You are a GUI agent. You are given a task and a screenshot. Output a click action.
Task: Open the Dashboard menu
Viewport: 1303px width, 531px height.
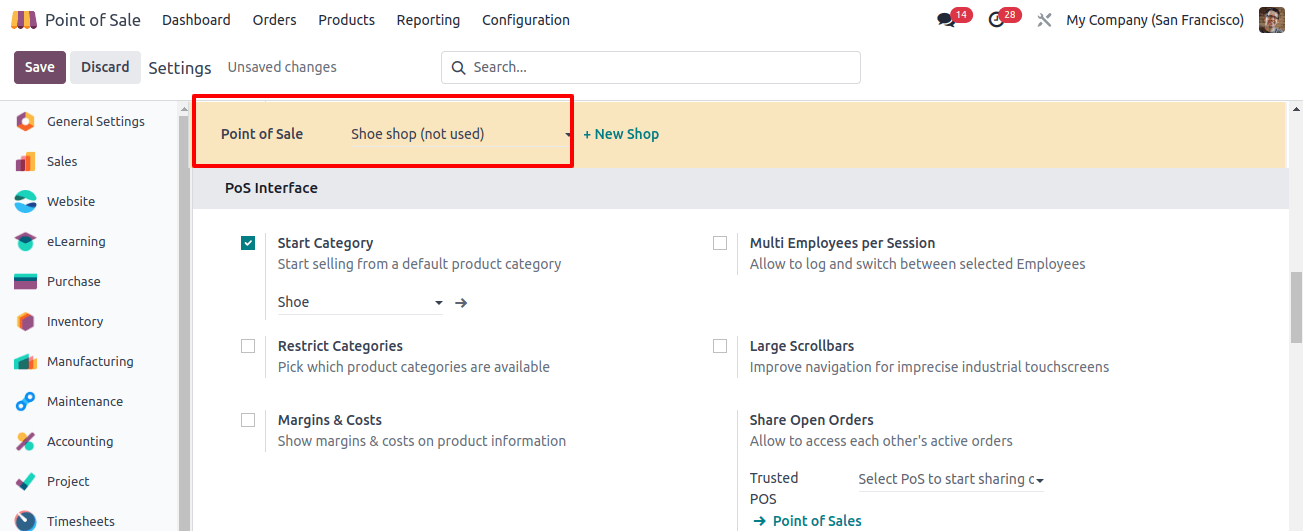[x=196, y=20]
